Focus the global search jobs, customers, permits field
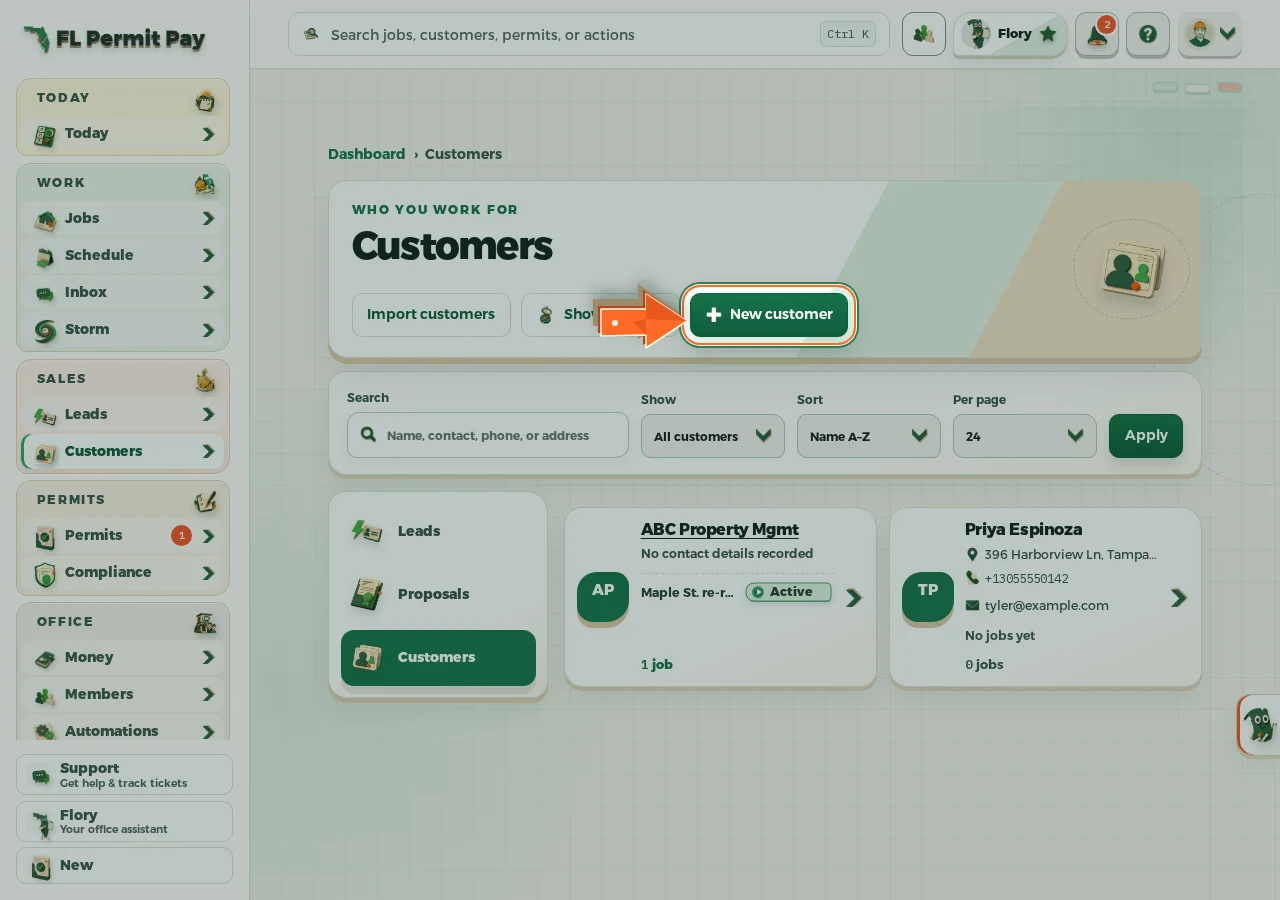This screenshot has width=1280, height=900. 588,34
